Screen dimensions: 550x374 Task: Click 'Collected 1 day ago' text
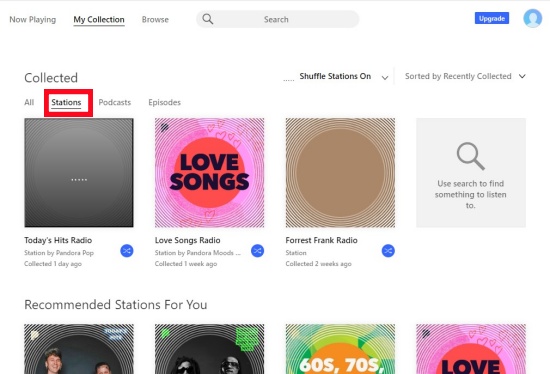pyautogui.click(x=53, y=264)
